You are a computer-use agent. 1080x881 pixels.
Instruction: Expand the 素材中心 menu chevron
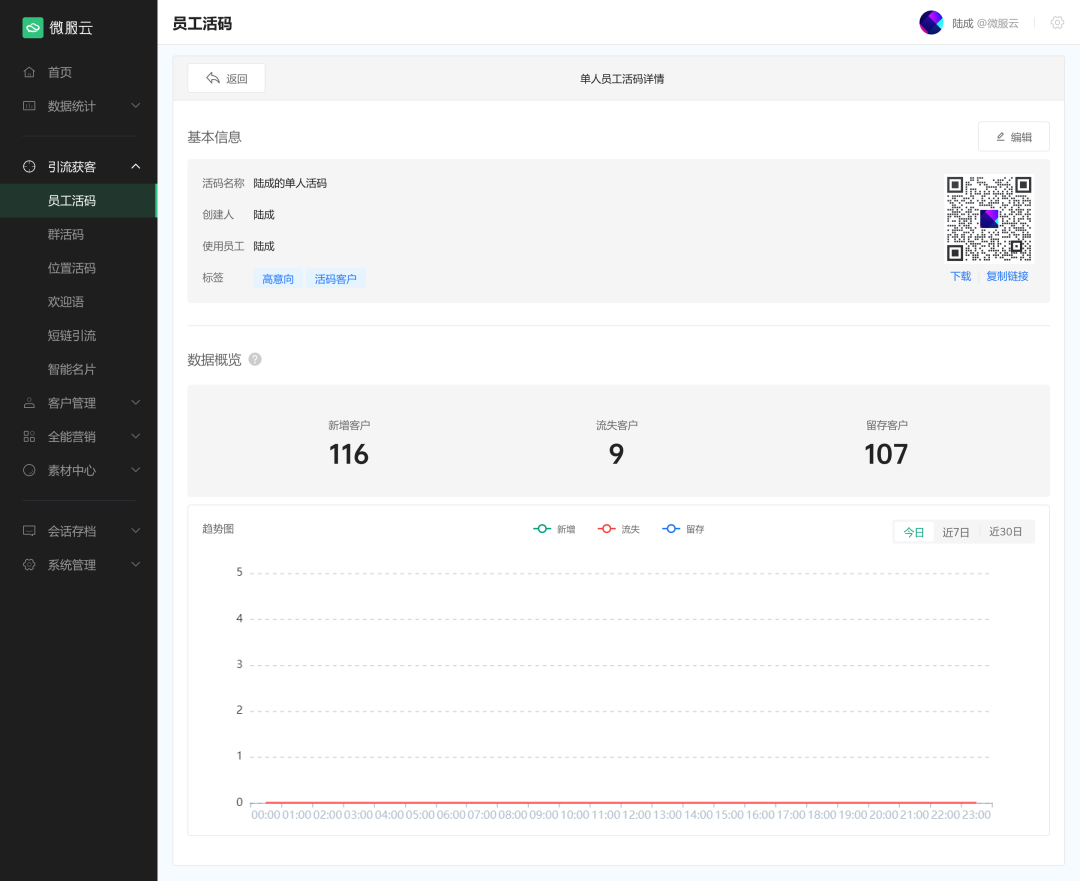(x=136, y=470)
